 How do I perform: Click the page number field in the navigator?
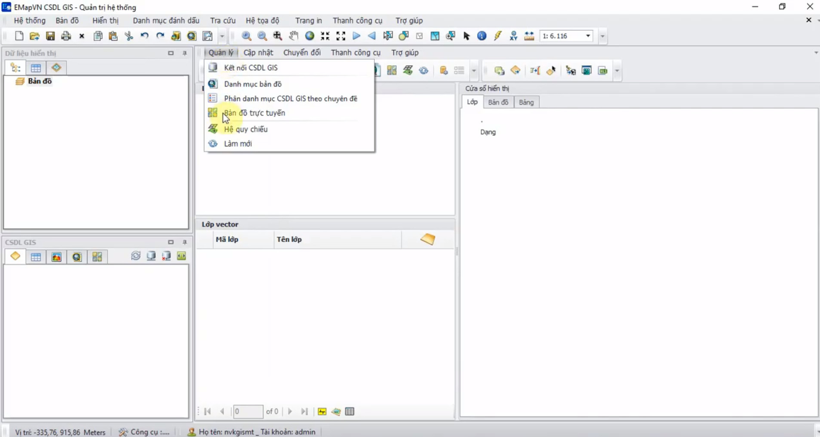(248, 411)
